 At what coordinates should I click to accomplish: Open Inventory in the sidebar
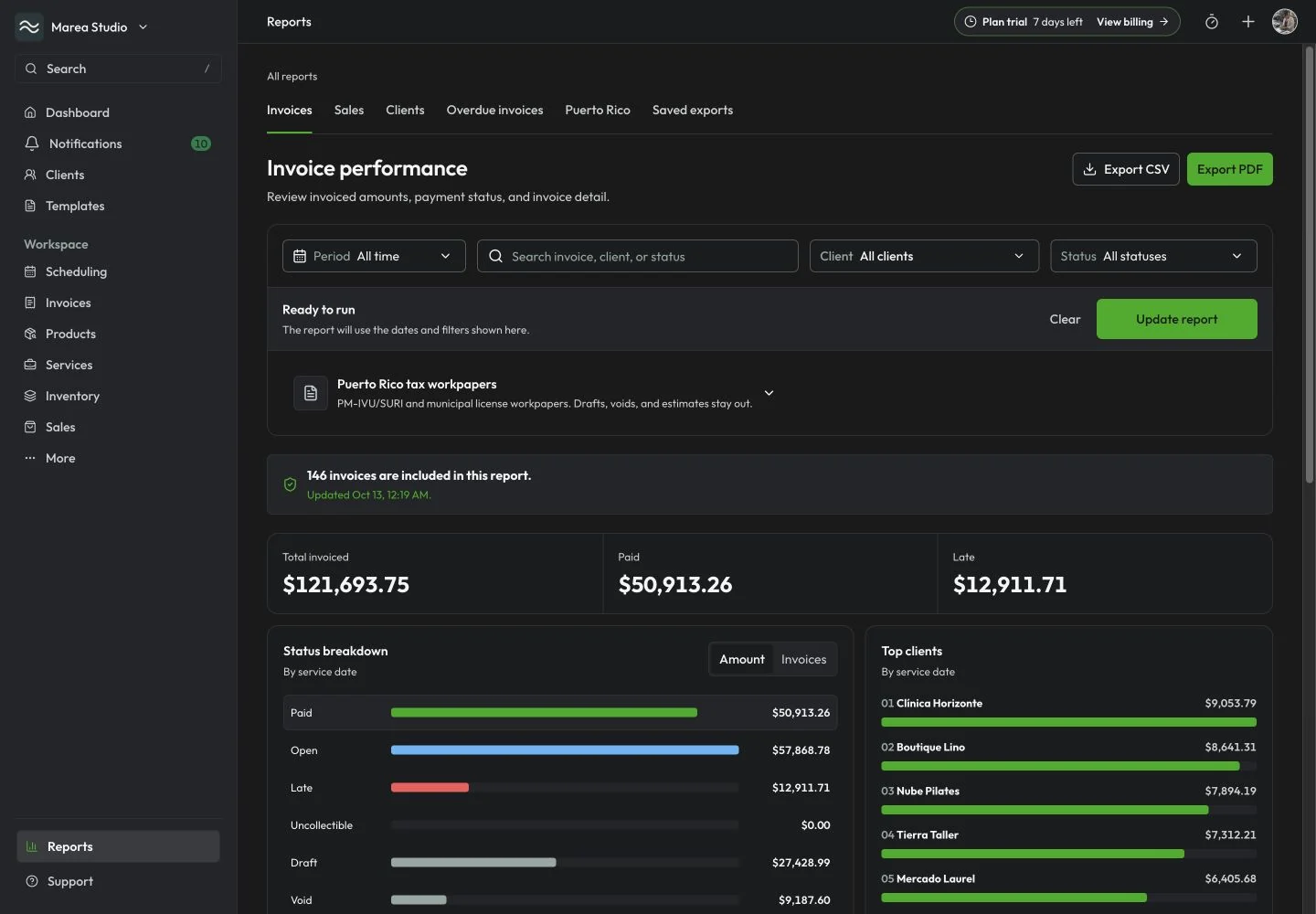[119, 396]
